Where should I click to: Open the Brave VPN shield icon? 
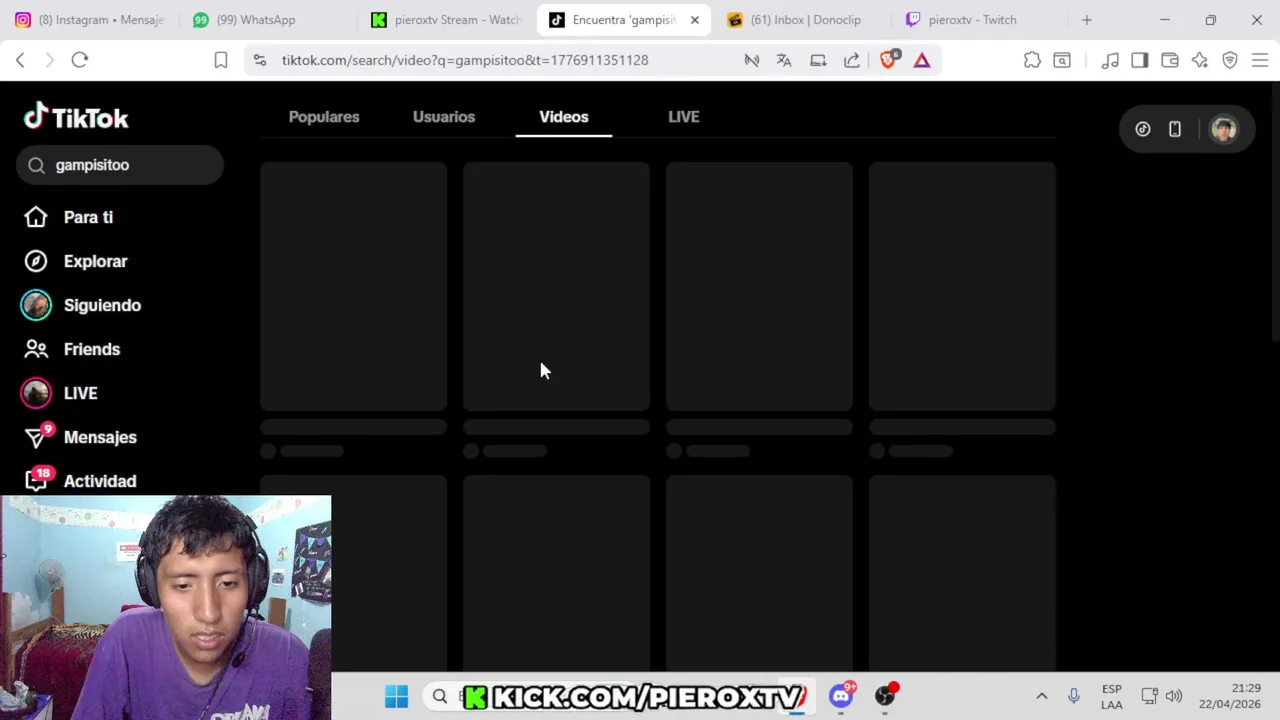(x=1230, y=60)
